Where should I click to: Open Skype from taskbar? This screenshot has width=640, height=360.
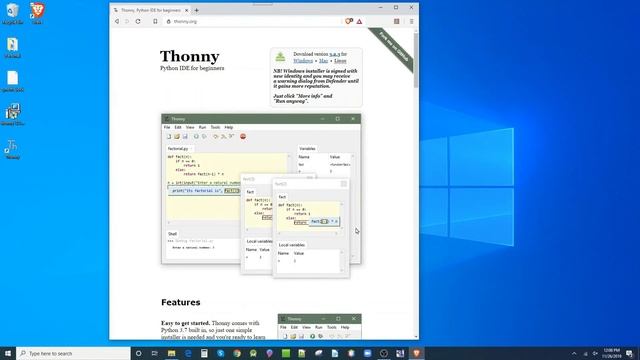220,353
